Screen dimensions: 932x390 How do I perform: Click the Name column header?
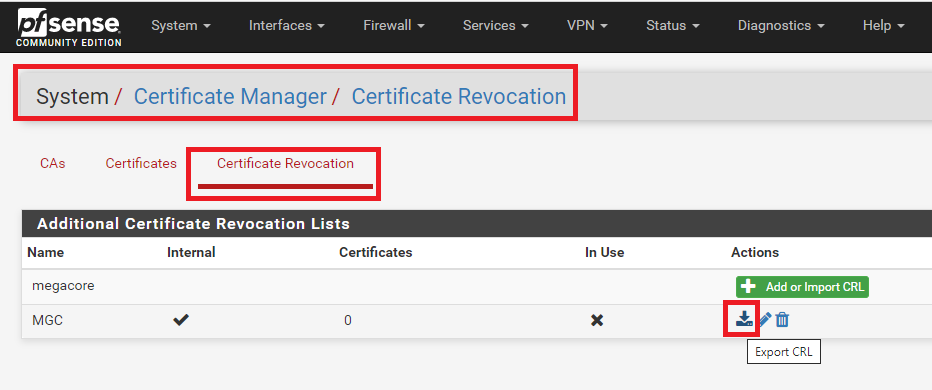(46, 252)
